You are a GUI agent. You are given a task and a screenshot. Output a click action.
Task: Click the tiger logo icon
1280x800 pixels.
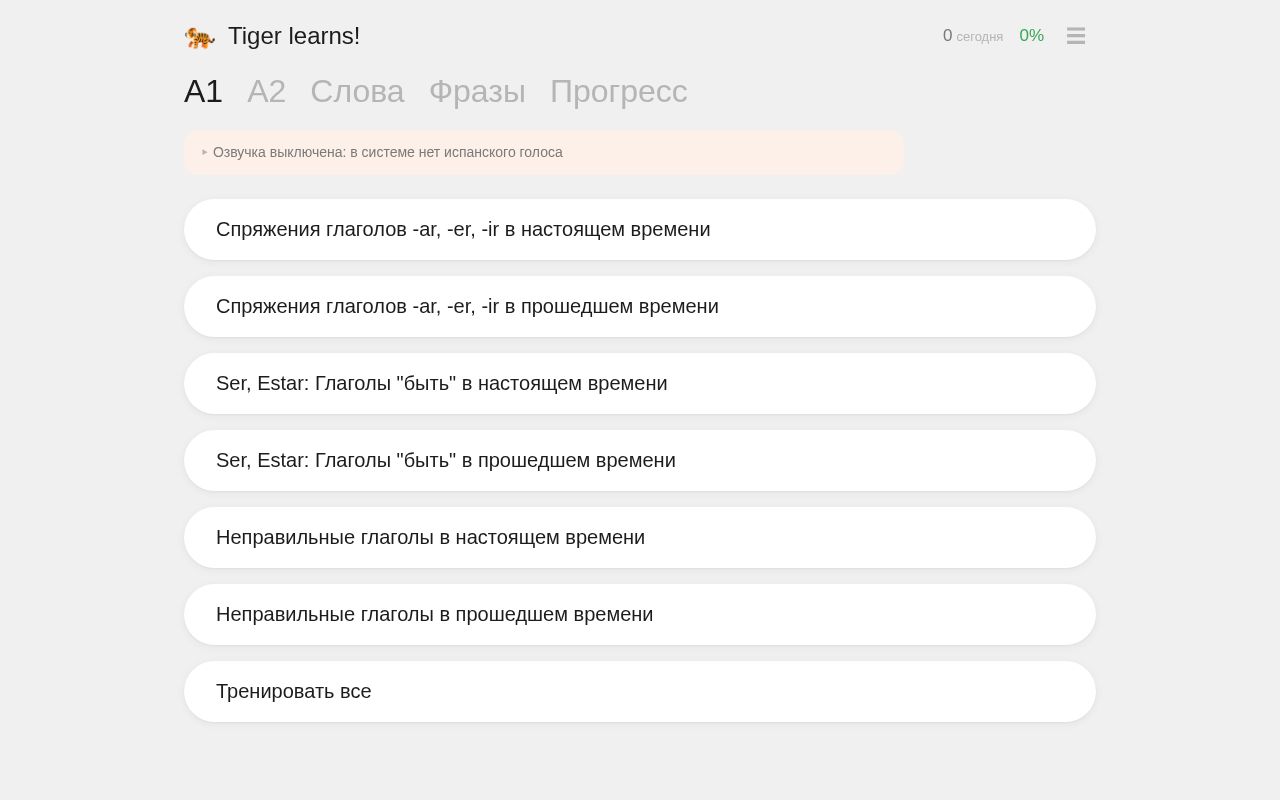(200, 37)
